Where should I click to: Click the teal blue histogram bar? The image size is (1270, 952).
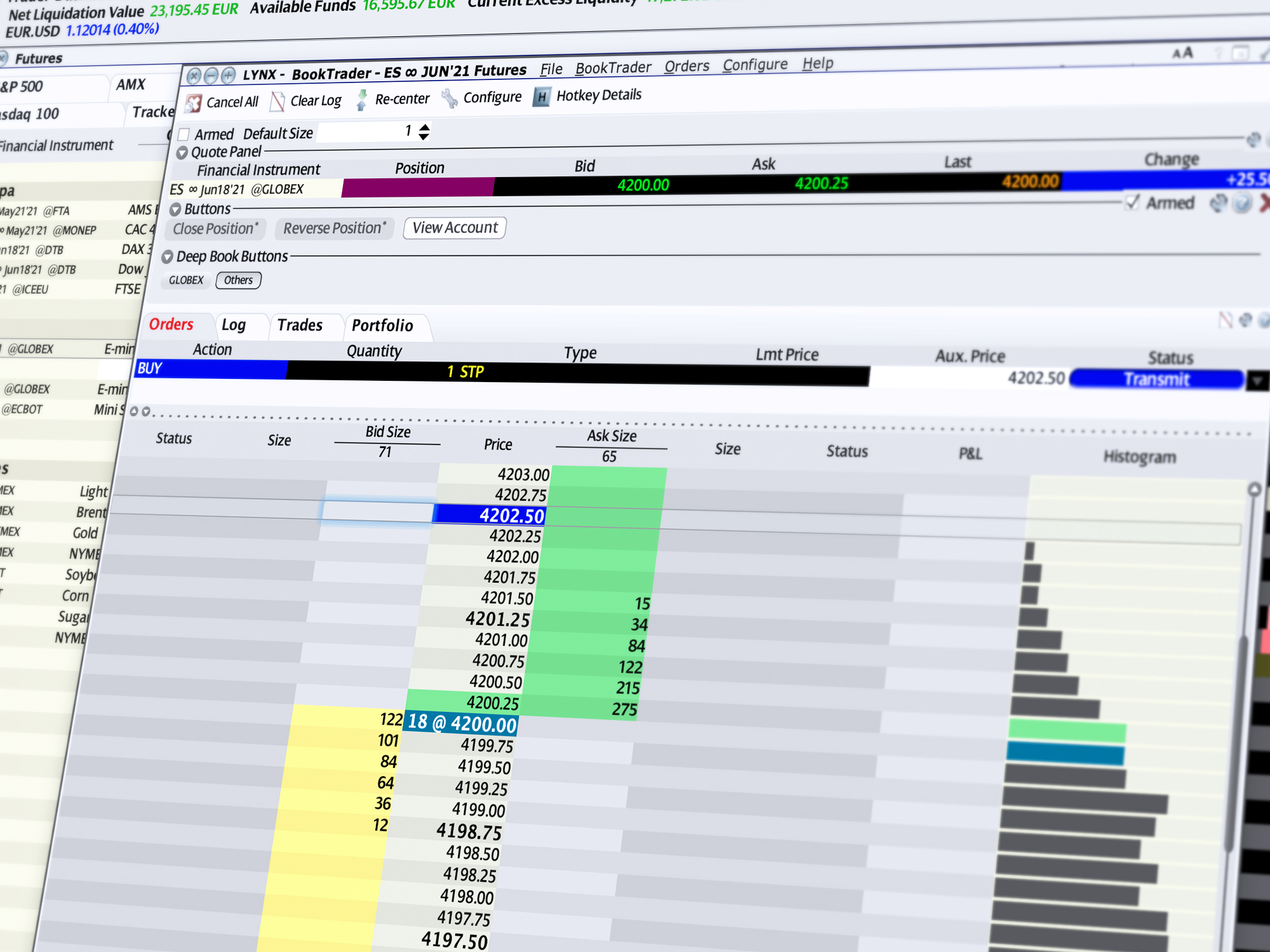point(1066,754)
